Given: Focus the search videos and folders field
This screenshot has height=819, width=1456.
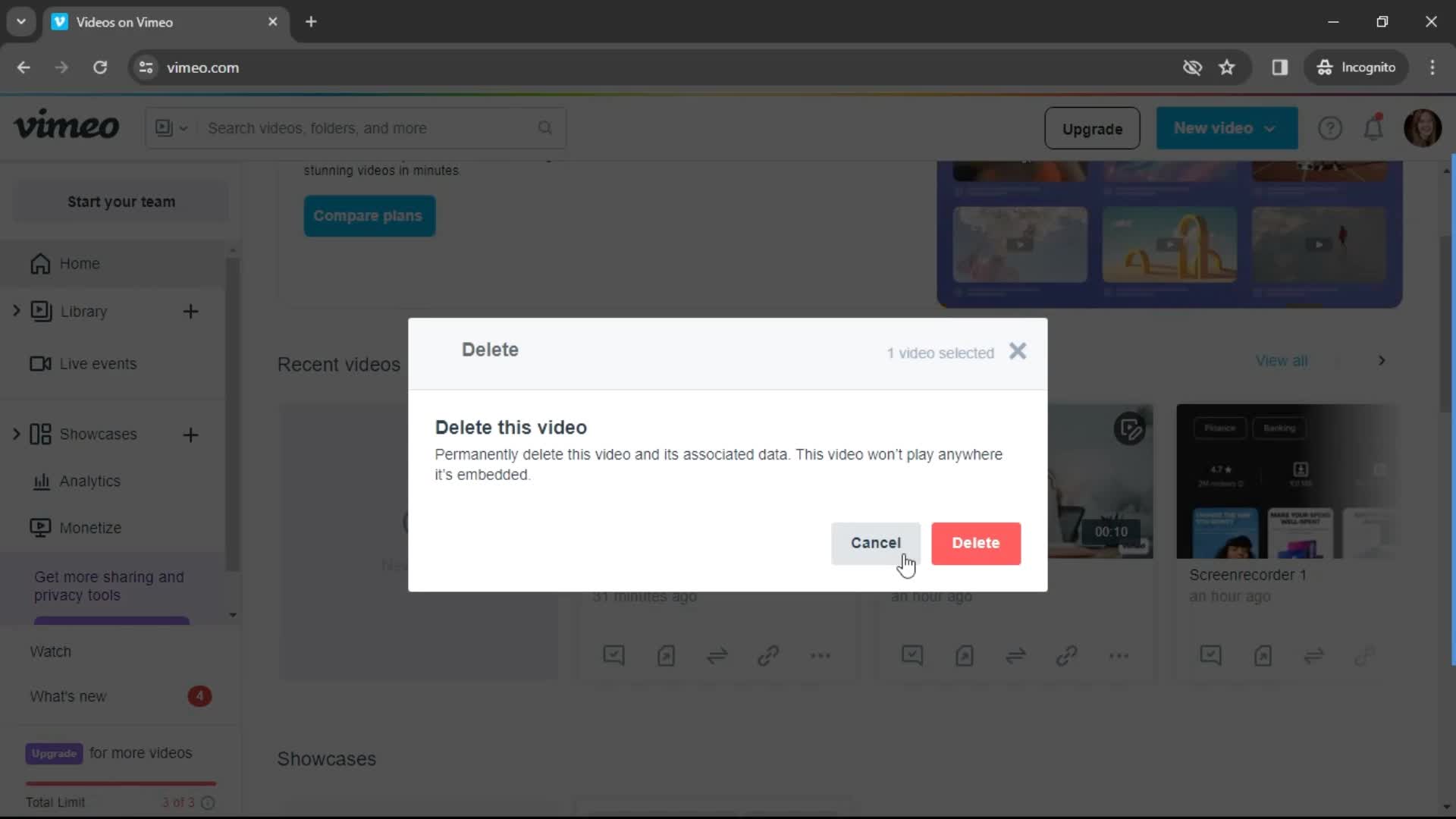Looking at the screenshot, I should pyautogui.click(x=370, y=128).
